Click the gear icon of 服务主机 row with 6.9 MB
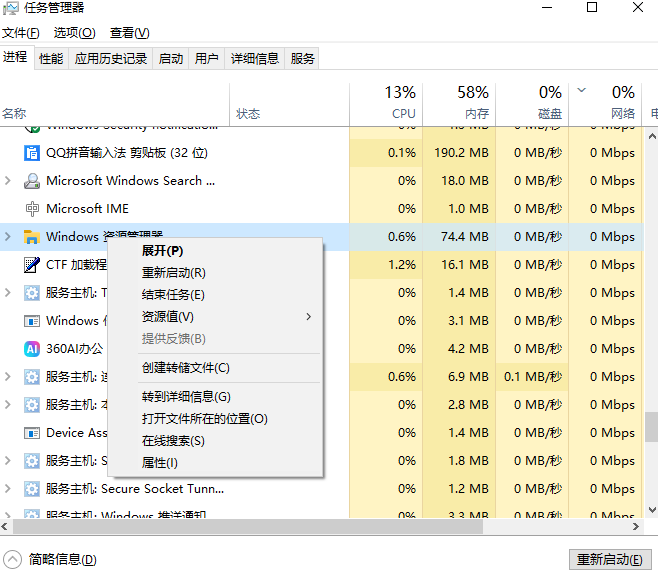The width and height of the screenshot is (658, 578). (x=32, y=377)
